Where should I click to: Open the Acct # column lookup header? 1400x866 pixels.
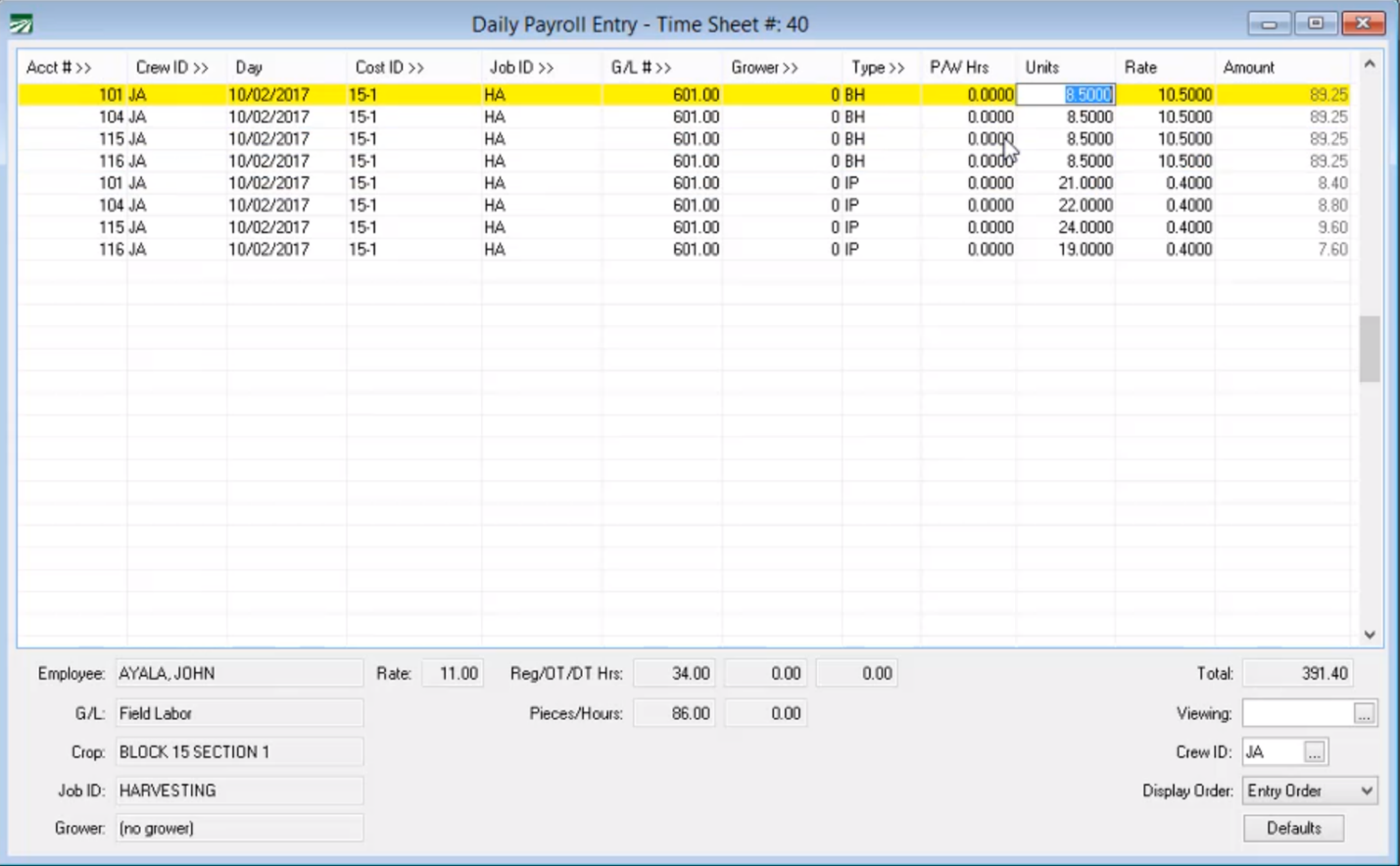coord(59,68)
